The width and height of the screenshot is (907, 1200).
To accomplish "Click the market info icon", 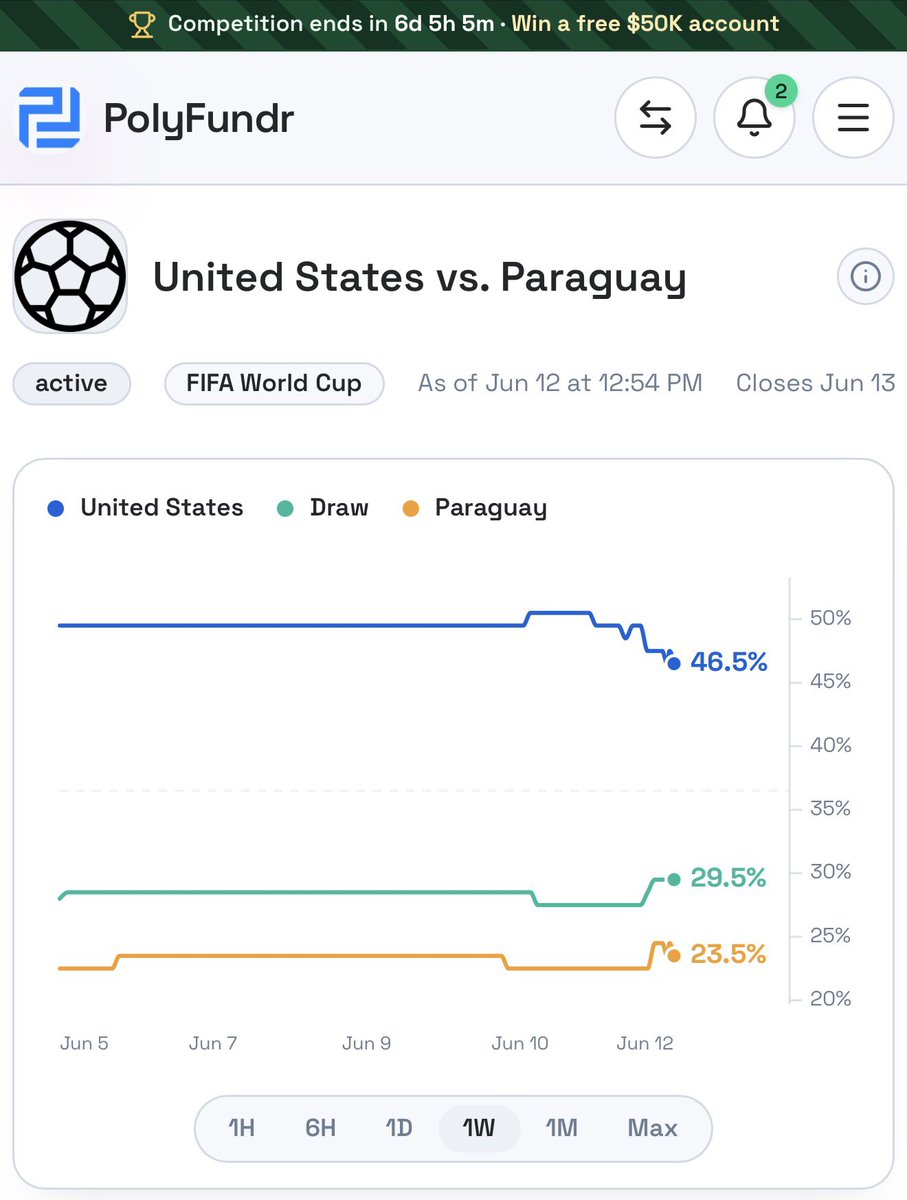I will (865, 276).
